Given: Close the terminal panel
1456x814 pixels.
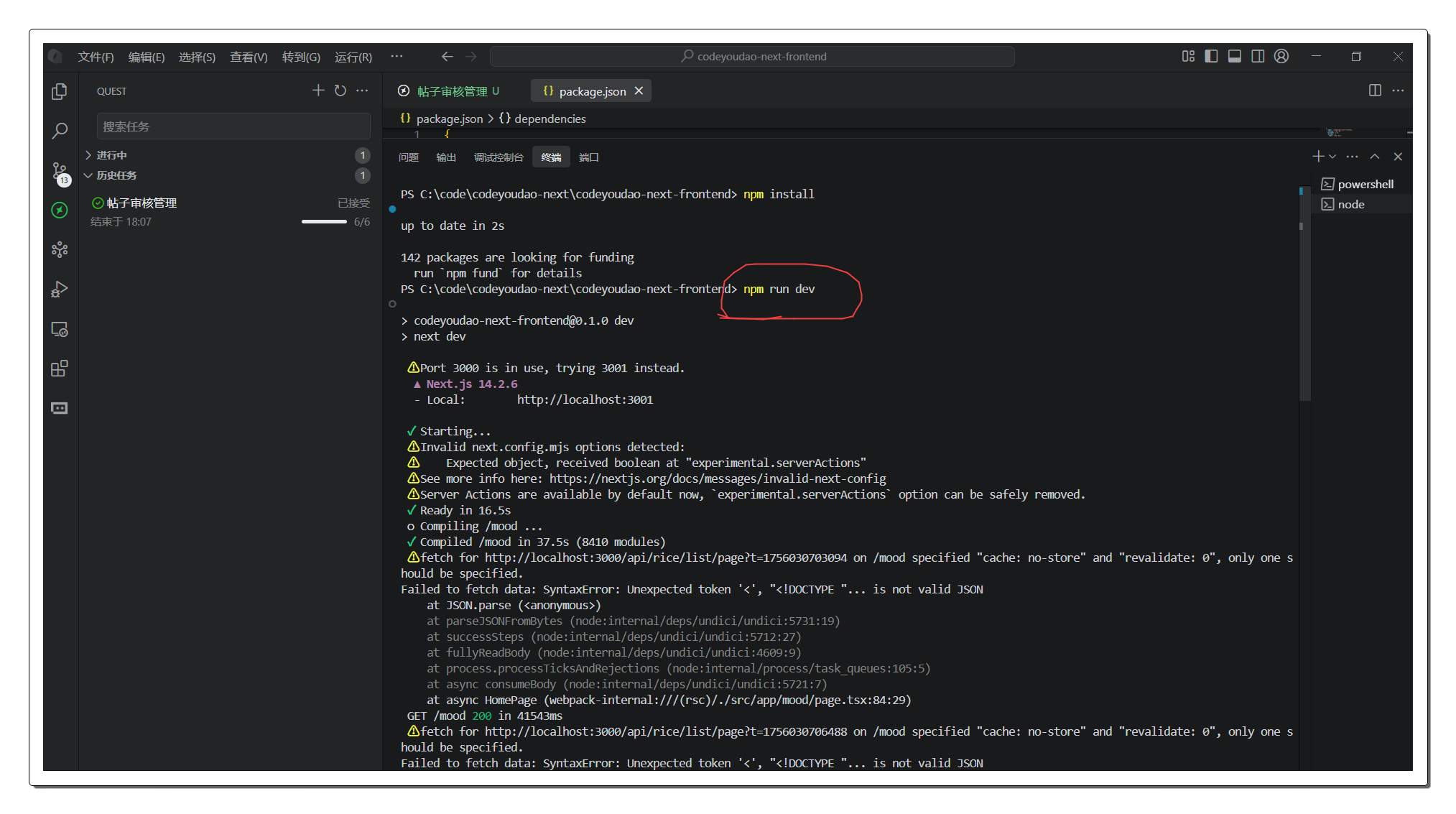Looking at the screenshot, I should 1398,157.
